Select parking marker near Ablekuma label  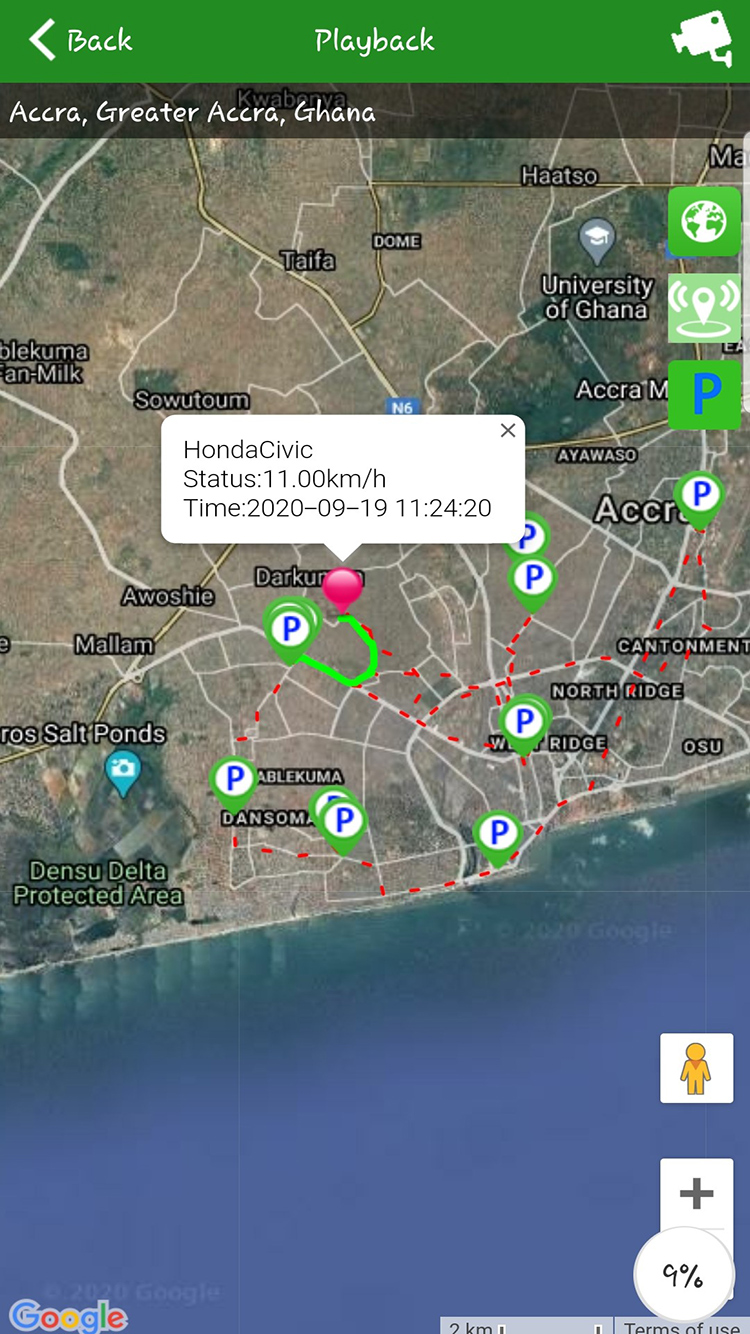(235, 780)
